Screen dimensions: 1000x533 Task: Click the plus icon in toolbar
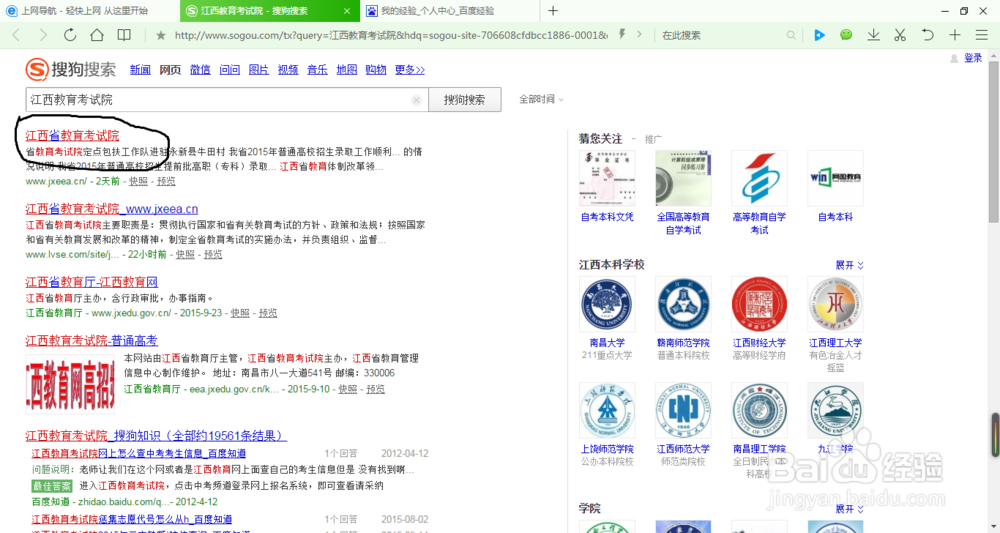tap(955, 35)
